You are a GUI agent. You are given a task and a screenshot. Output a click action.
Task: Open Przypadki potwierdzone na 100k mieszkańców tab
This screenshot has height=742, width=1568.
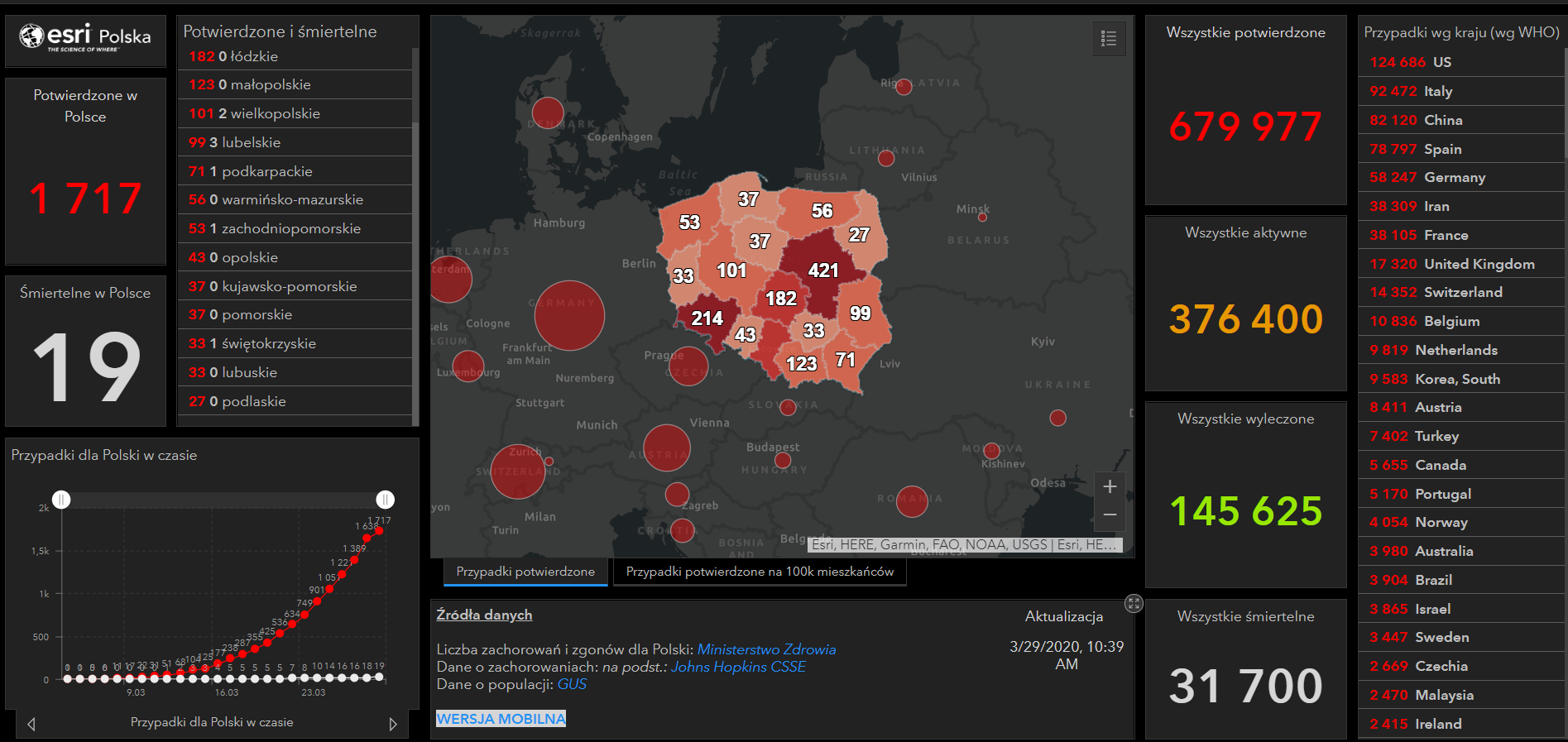[759, 572]
